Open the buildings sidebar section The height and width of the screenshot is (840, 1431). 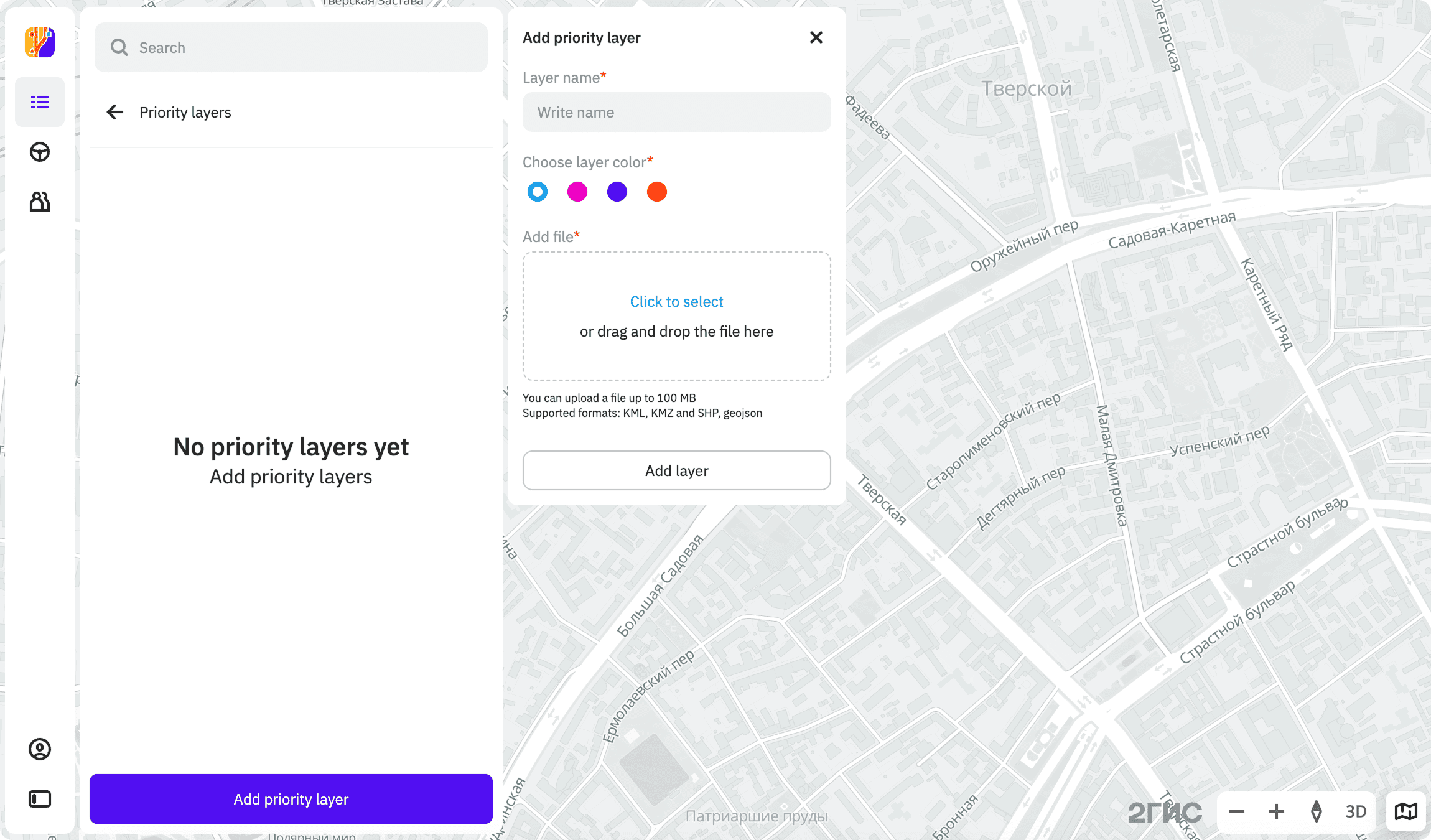tap(40, 202)
